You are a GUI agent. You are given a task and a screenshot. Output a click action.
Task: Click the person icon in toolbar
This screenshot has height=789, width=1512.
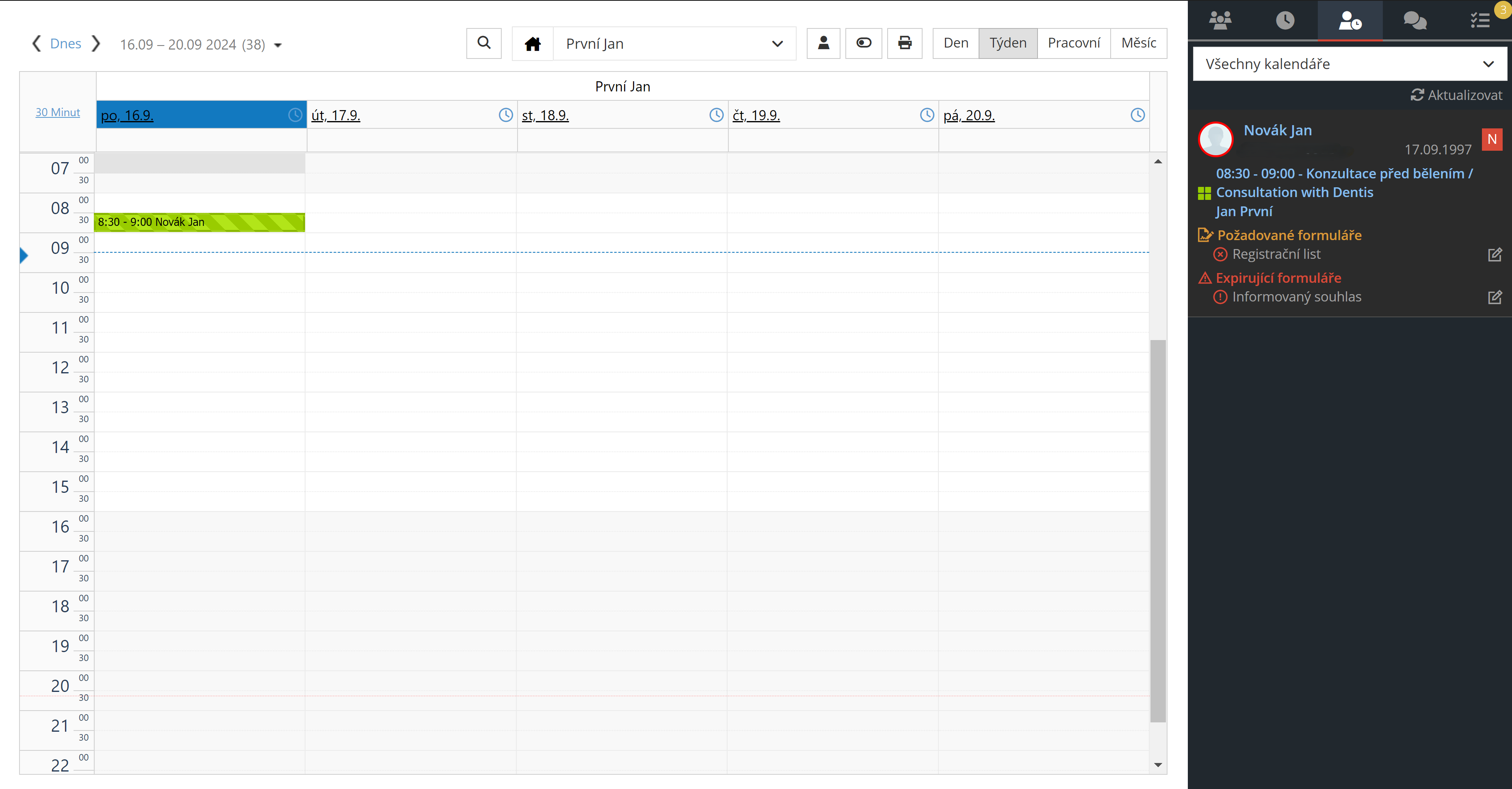coord(823,43)
